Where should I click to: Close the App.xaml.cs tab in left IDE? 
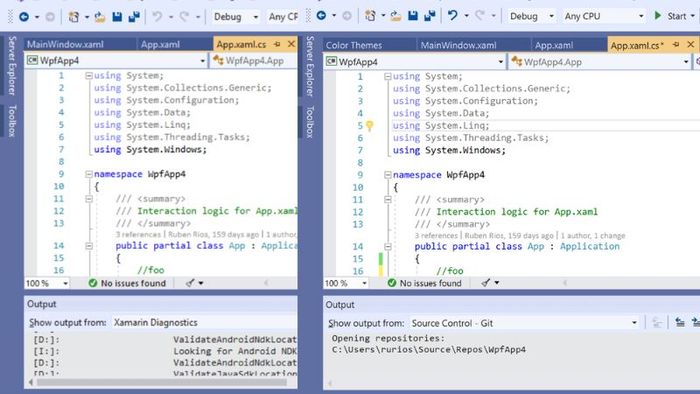click(x=292, y=44)
